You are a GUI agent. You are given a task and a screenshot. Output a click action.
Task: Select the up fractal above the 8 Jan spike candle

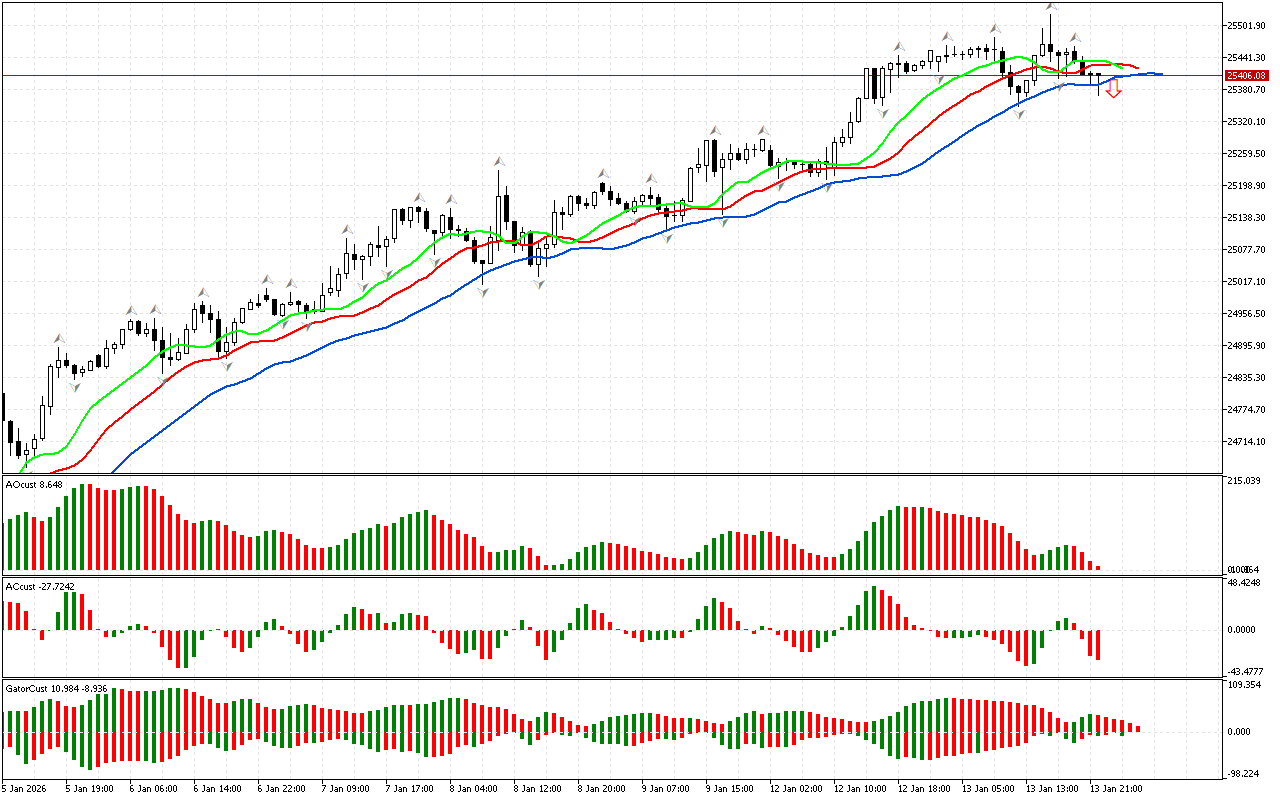[498, 161]
